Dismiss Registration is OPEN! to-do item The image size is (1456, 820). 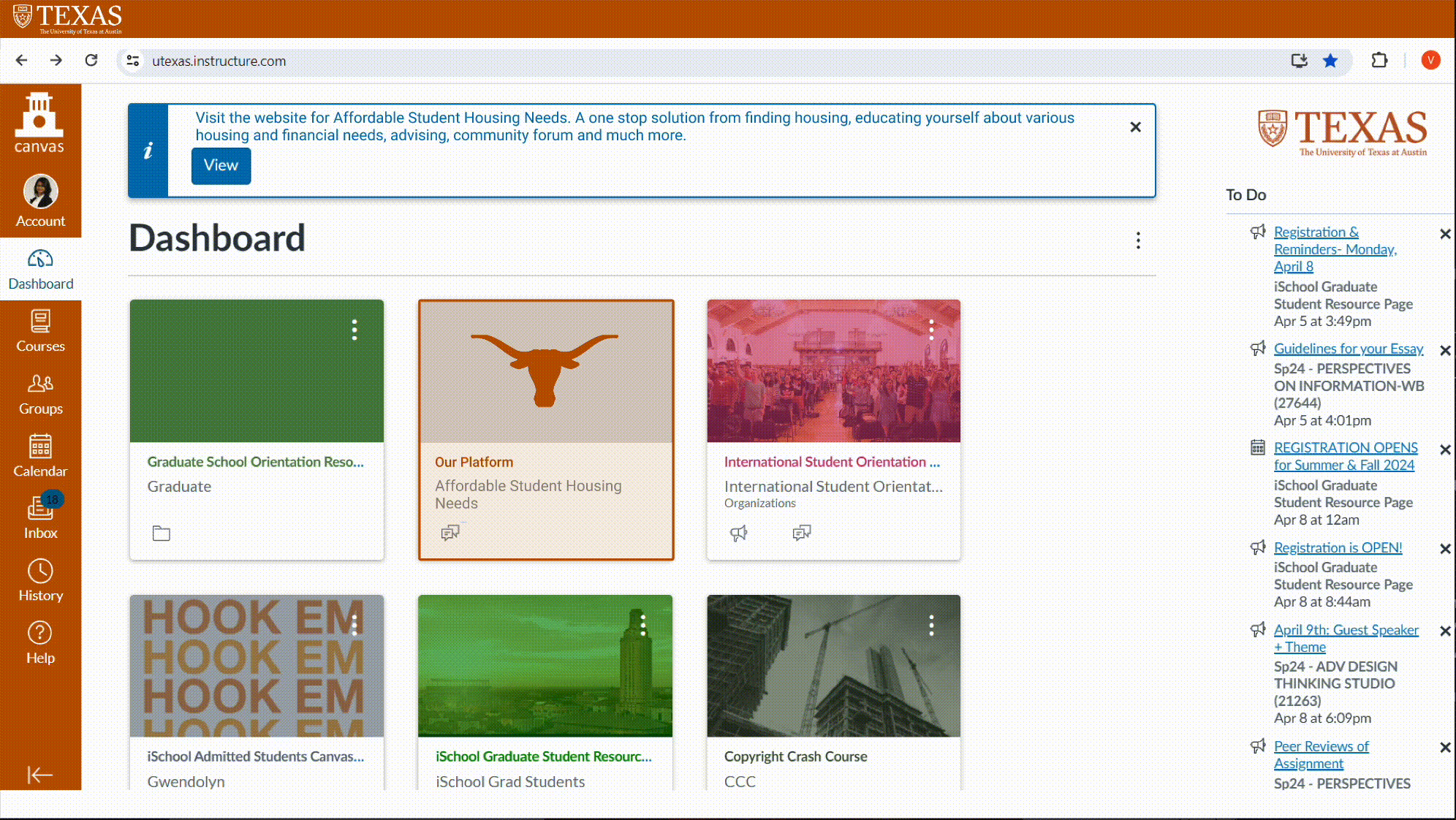(x=1444, y=549)
